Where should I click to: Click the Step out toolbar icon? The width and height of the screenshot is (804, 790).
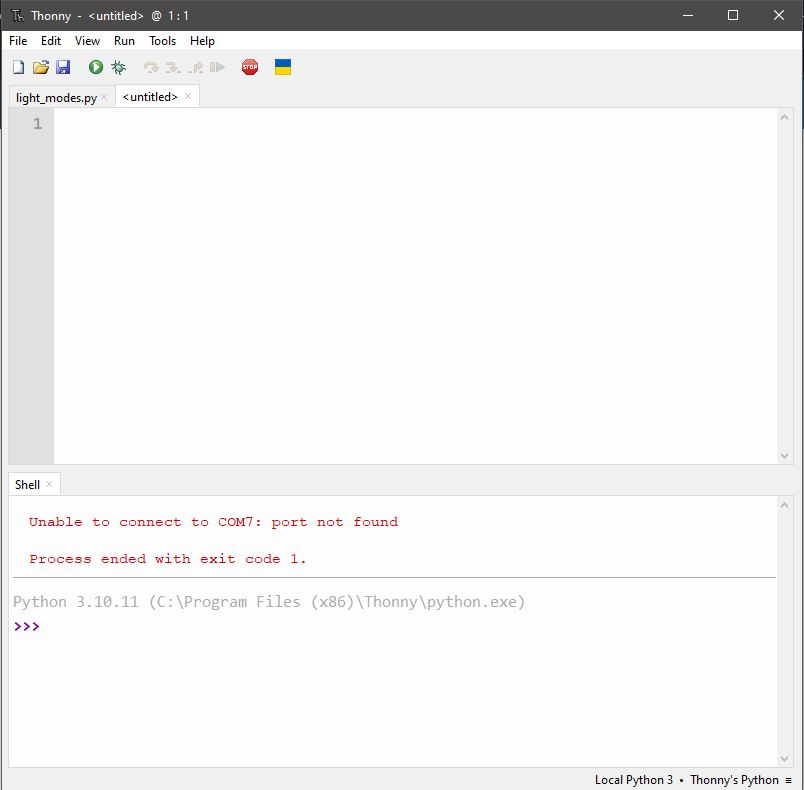[x=195, y=67]
